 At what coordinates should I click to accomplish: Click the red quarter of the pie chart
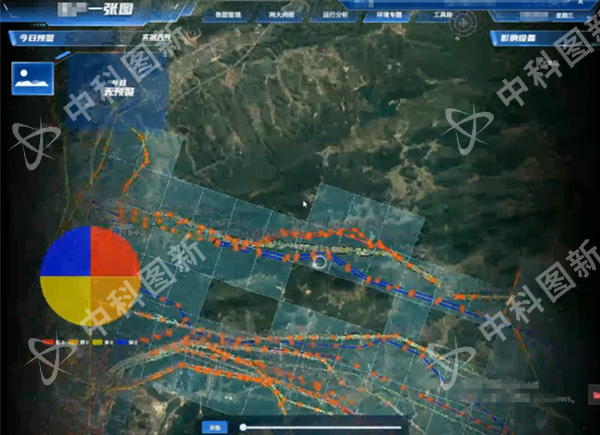[x=114, y=251]
